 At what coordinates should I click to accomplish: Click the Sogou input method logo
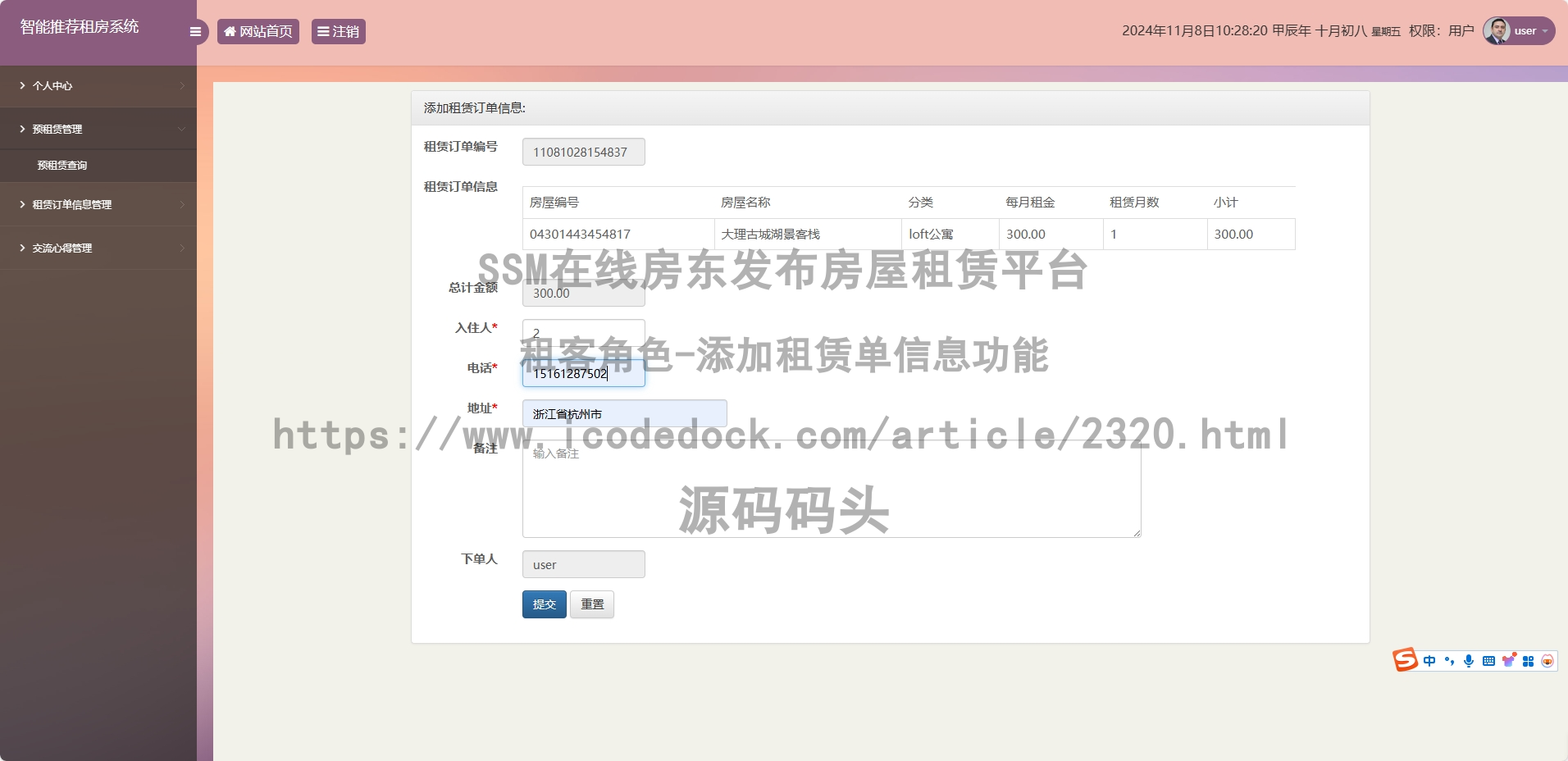(x=1405, y=660)
